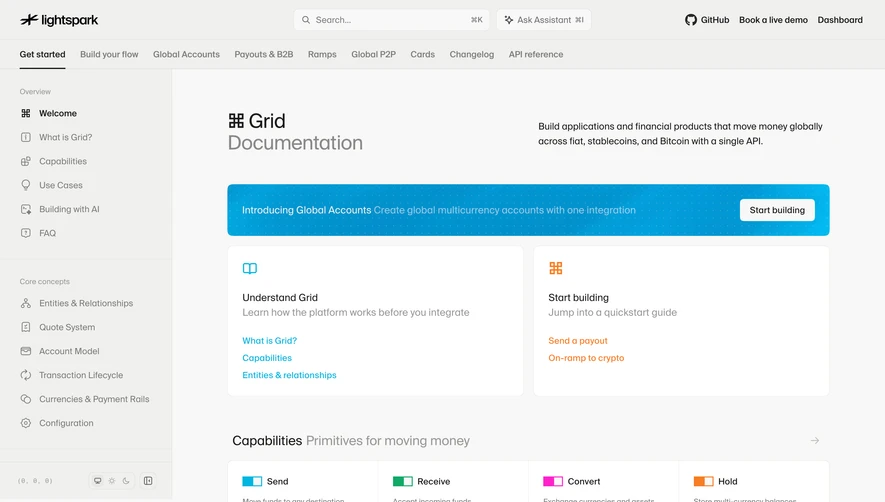Click the Entities & Relationships icon
885x502 pixels.
(26, 303)
